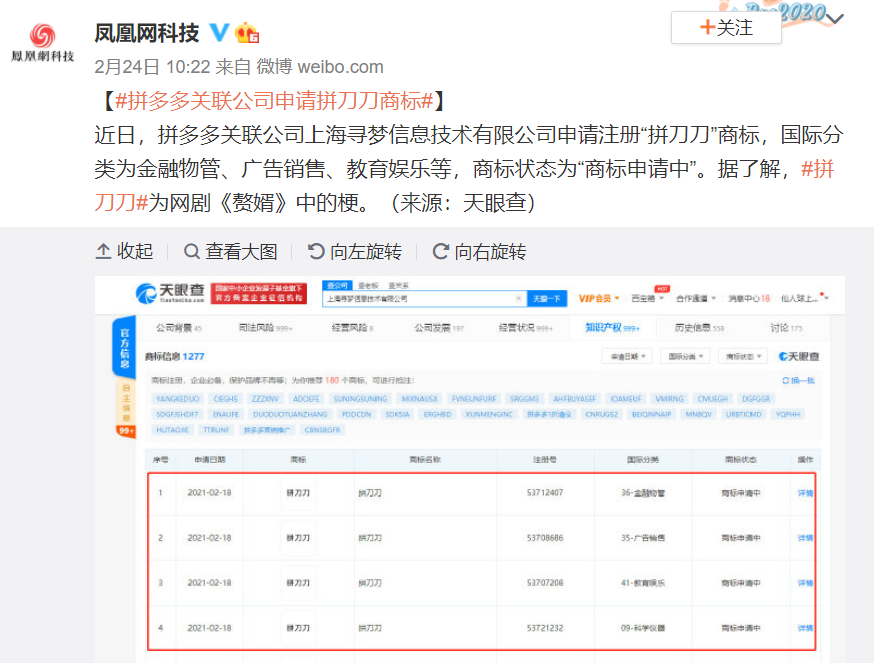Open the 商标状态 filter dropdown

coord(743,356)
